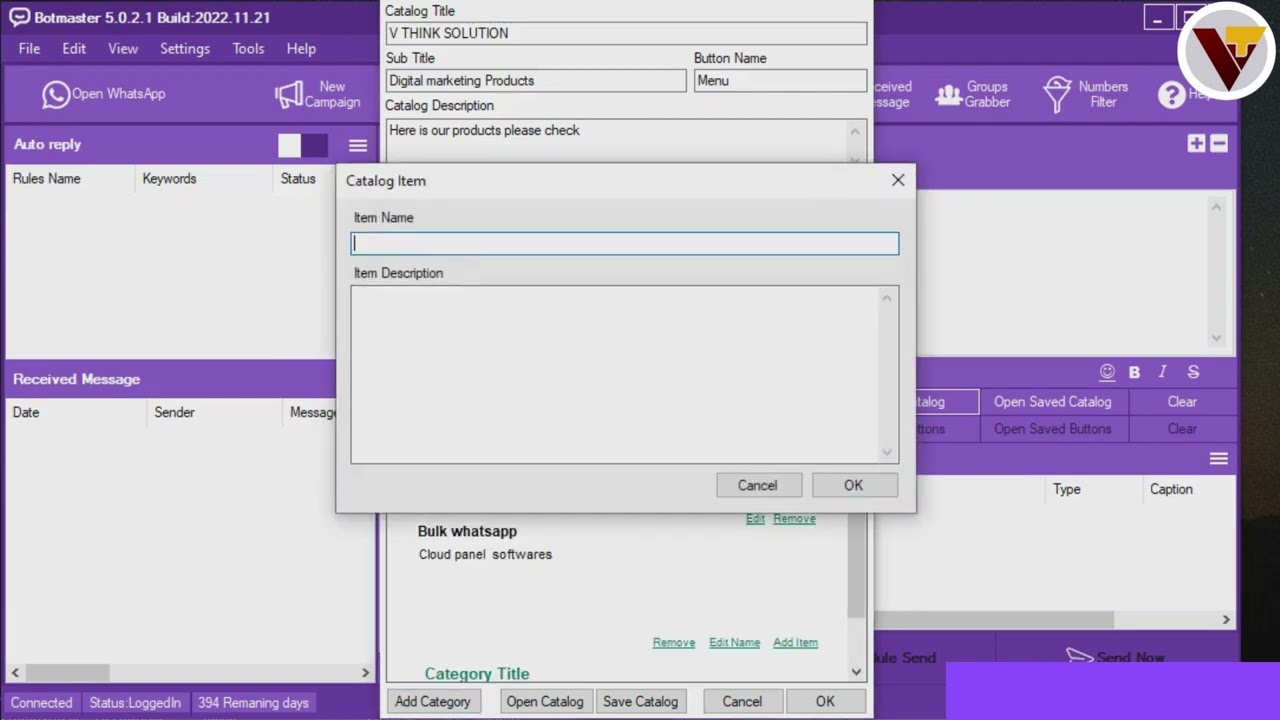Click the Edit link above Bulk whatsapp item
Screen dimensions: 1280x720
click(x=755, y=519)
